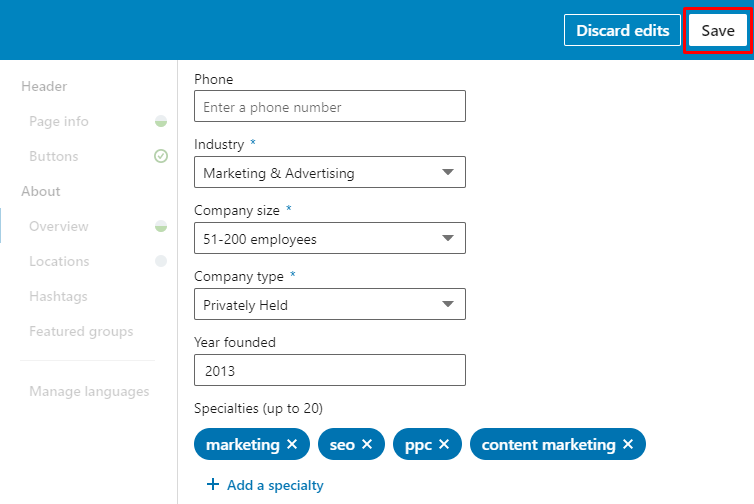Click the Year founded field

[x=330, y=370]
